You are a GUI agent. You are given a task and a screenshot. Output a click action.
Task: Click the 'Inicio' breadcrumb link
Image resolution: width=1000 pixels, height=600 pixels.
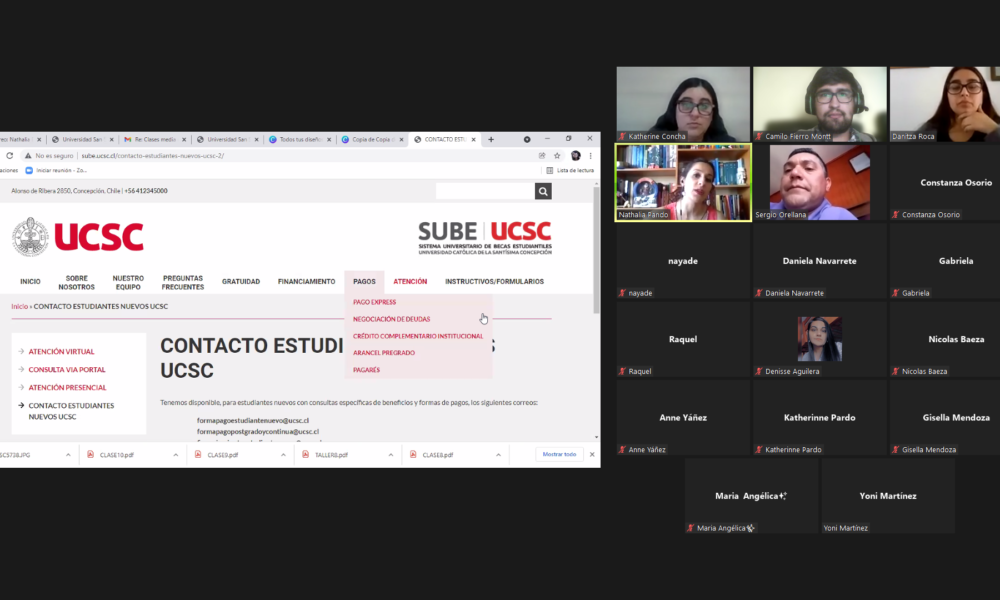pyautogui.click(x=19, y=307)
